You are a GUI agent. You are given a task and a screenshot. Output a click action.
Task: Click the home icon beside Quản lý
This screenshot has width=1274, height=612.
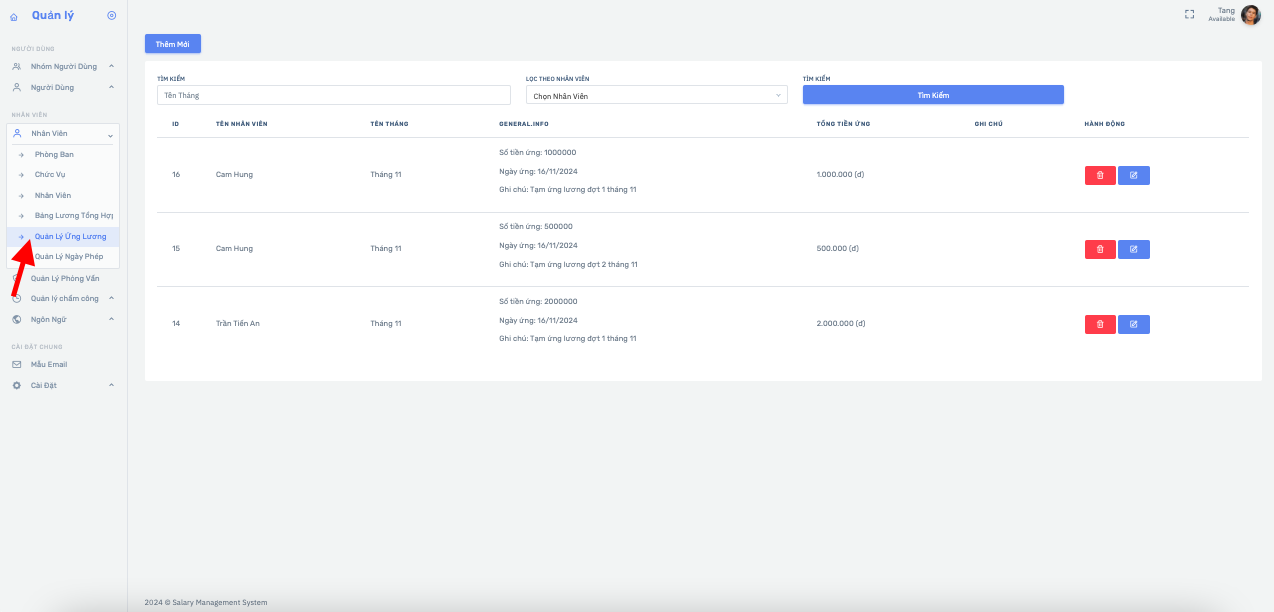point(14,16)
